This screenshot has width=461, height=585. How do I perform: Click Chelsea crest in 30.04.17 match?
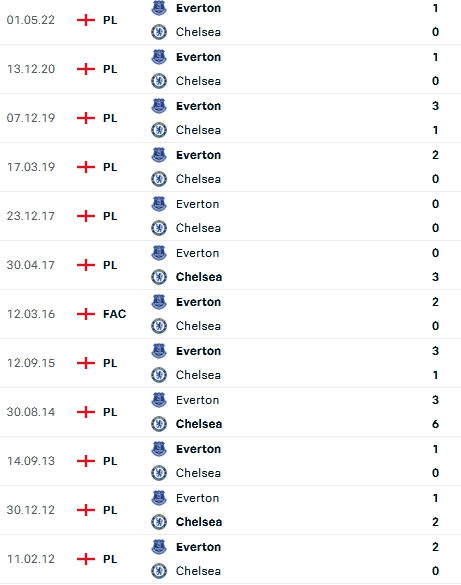pyautogui.click(x=159, y=277)
